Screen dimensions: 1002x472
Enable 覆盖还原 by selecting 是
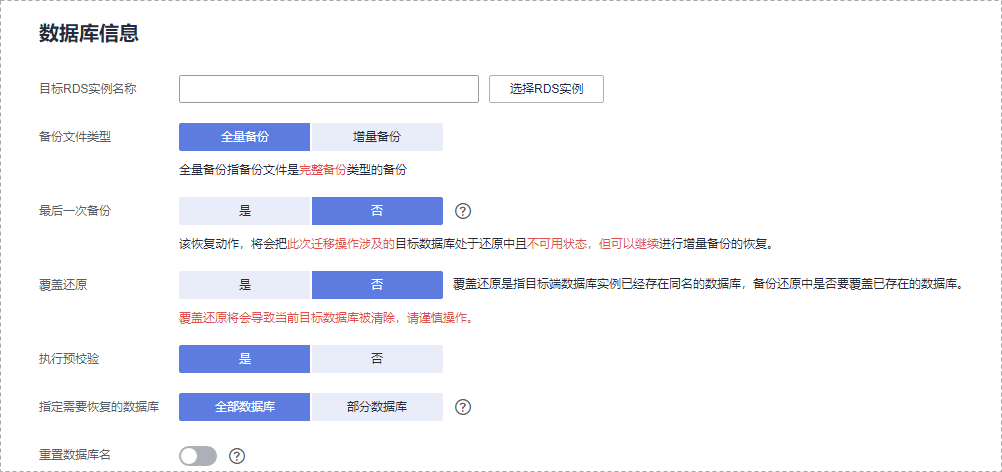pos(245,285)
